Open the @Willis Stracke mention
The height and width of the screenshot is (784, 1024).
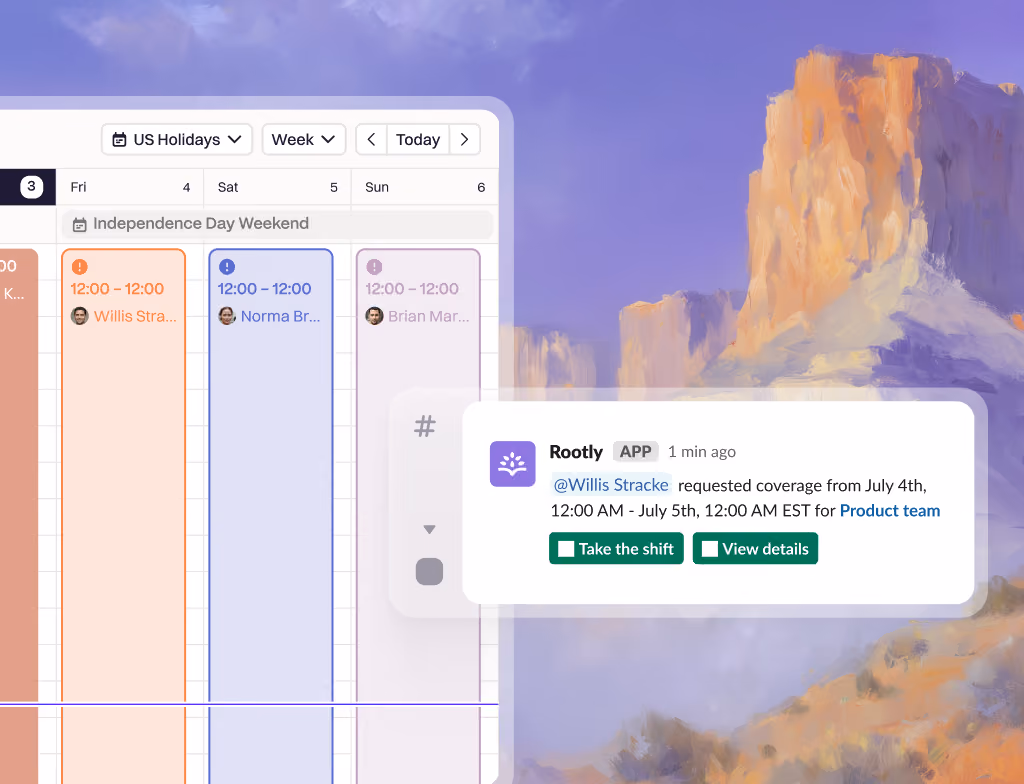611,485
